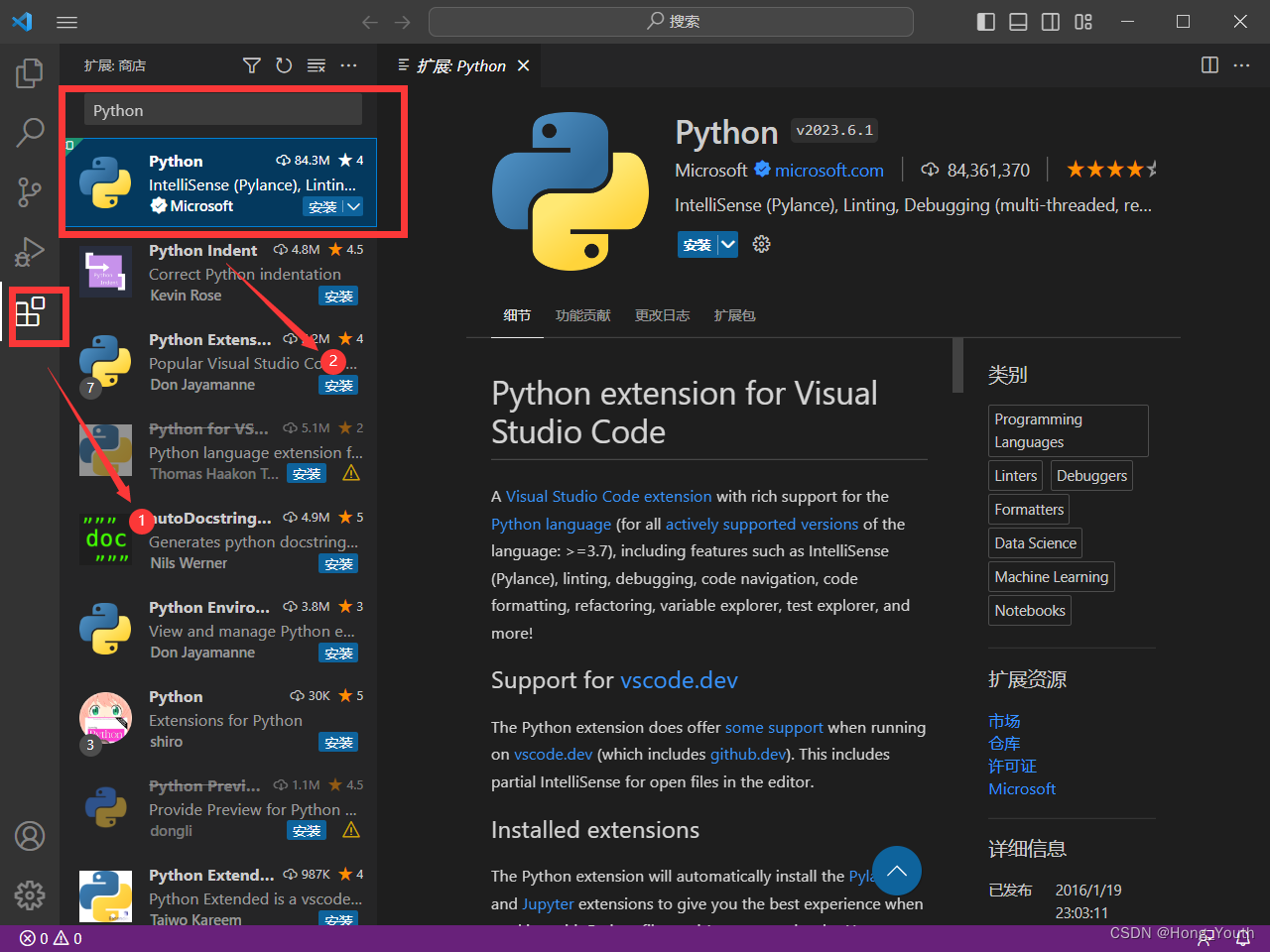The width and height of the screenshot is (1270, 952).
Task: Install Python Indent extension
Action: pyautogui.click(x=338, y=296)
